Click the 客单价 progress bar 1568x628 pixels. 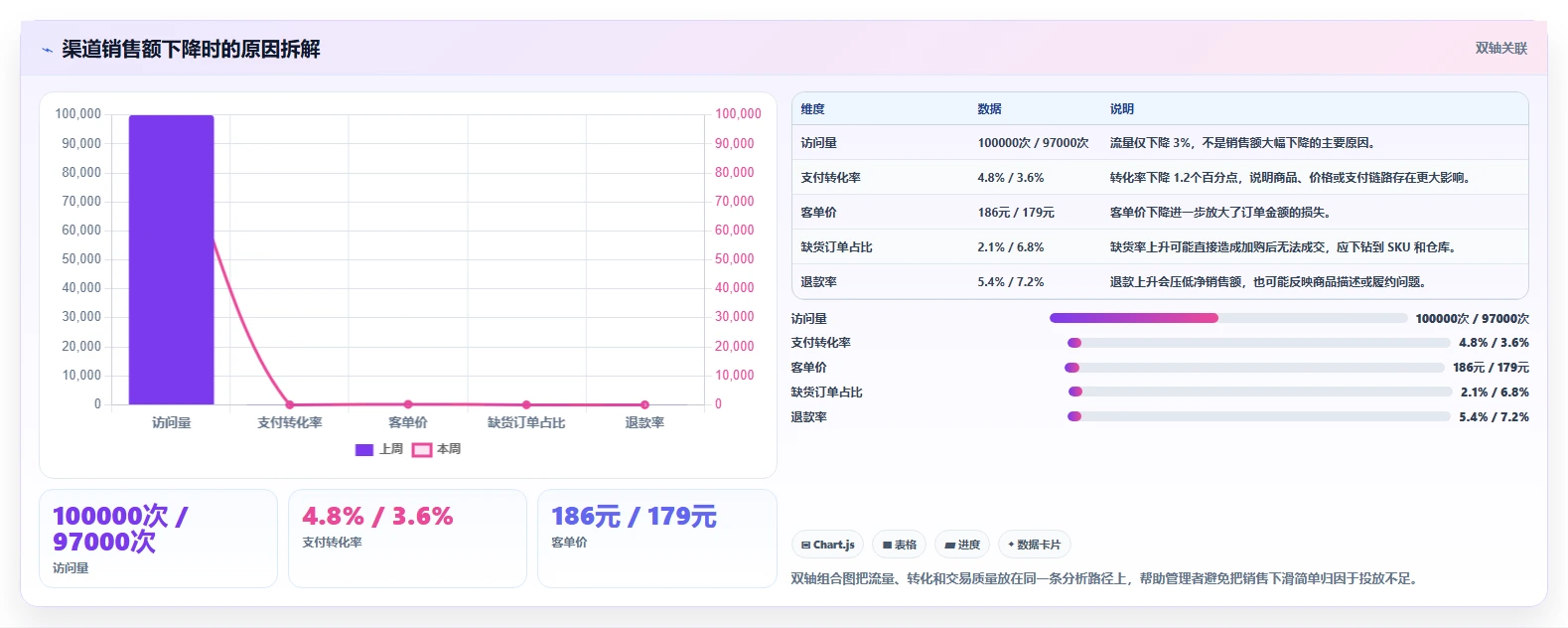tap(1255, 368)
